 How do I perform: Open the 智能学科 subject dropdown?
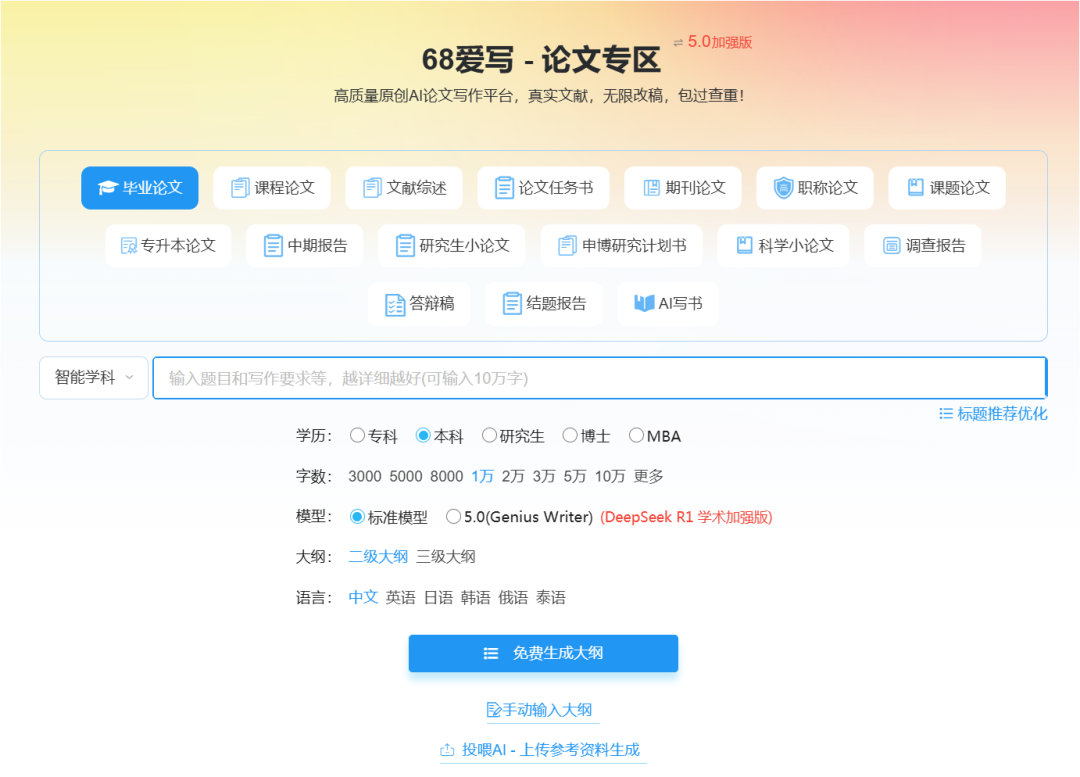click(93, 377)
